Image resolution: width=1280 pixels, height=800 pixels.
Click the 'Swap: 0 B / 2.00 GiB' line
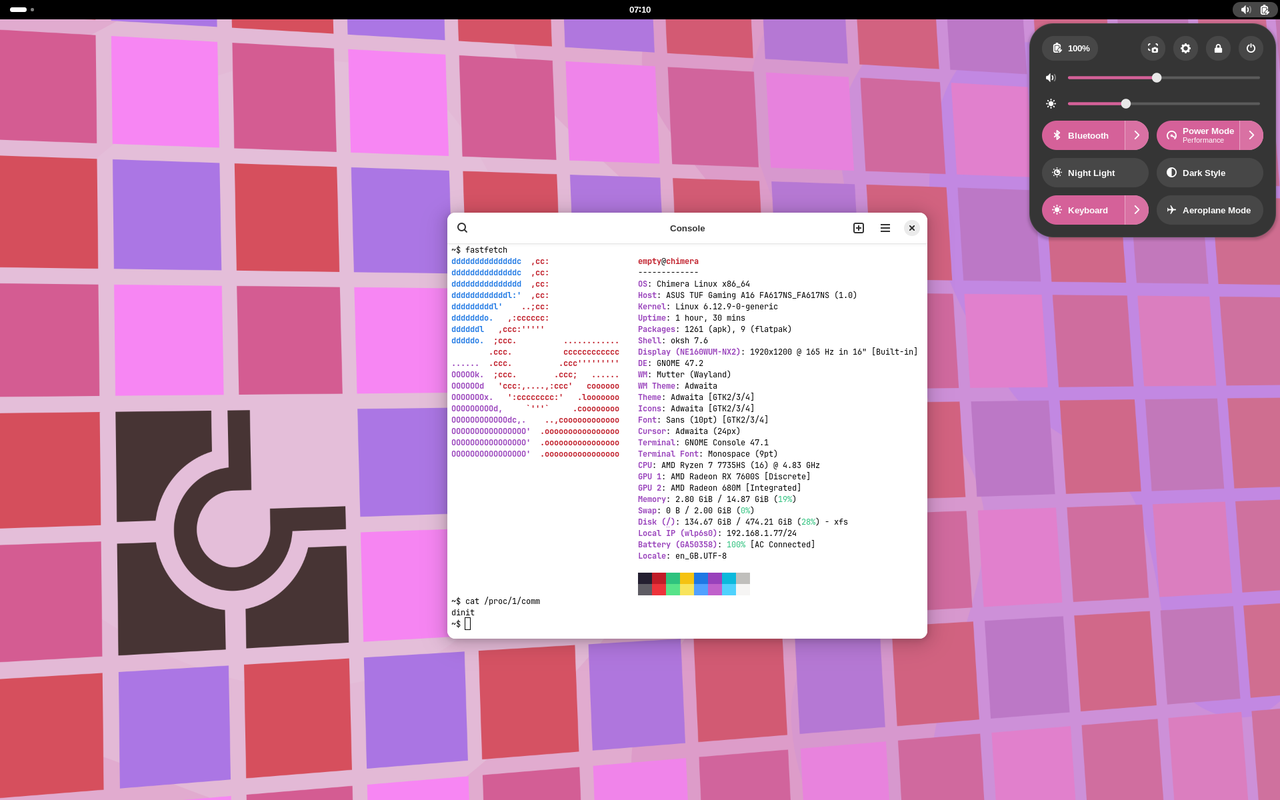pos(694,511)
